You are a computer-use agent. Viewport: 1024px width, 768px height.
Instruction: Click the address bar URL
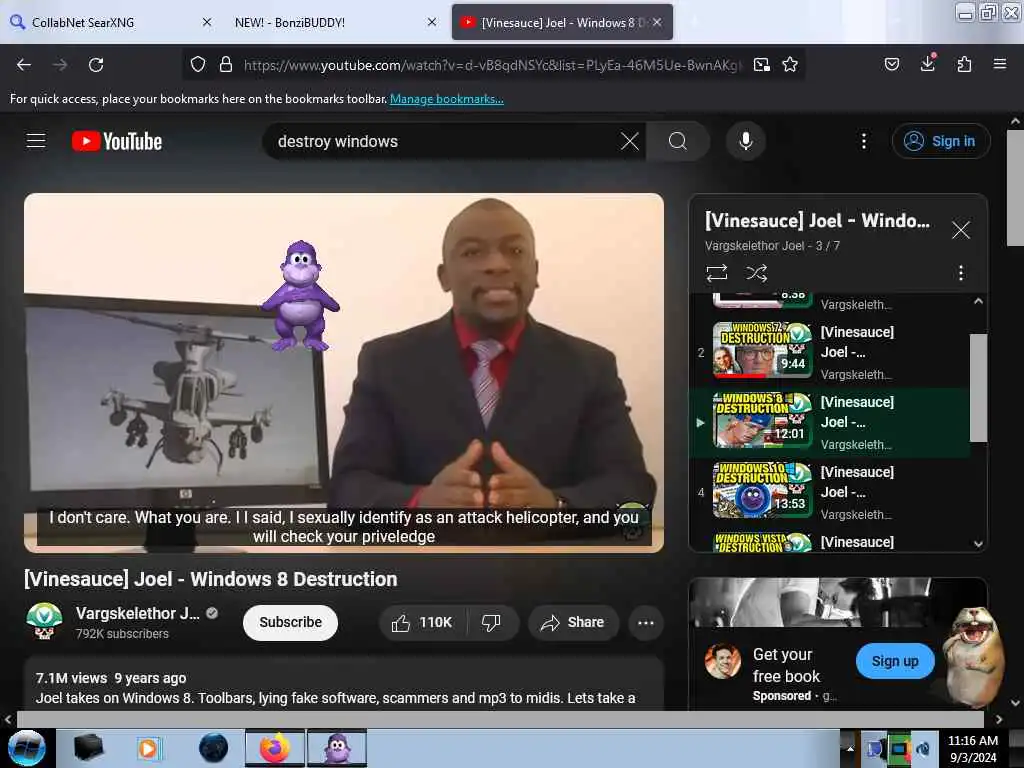point(493,65)
